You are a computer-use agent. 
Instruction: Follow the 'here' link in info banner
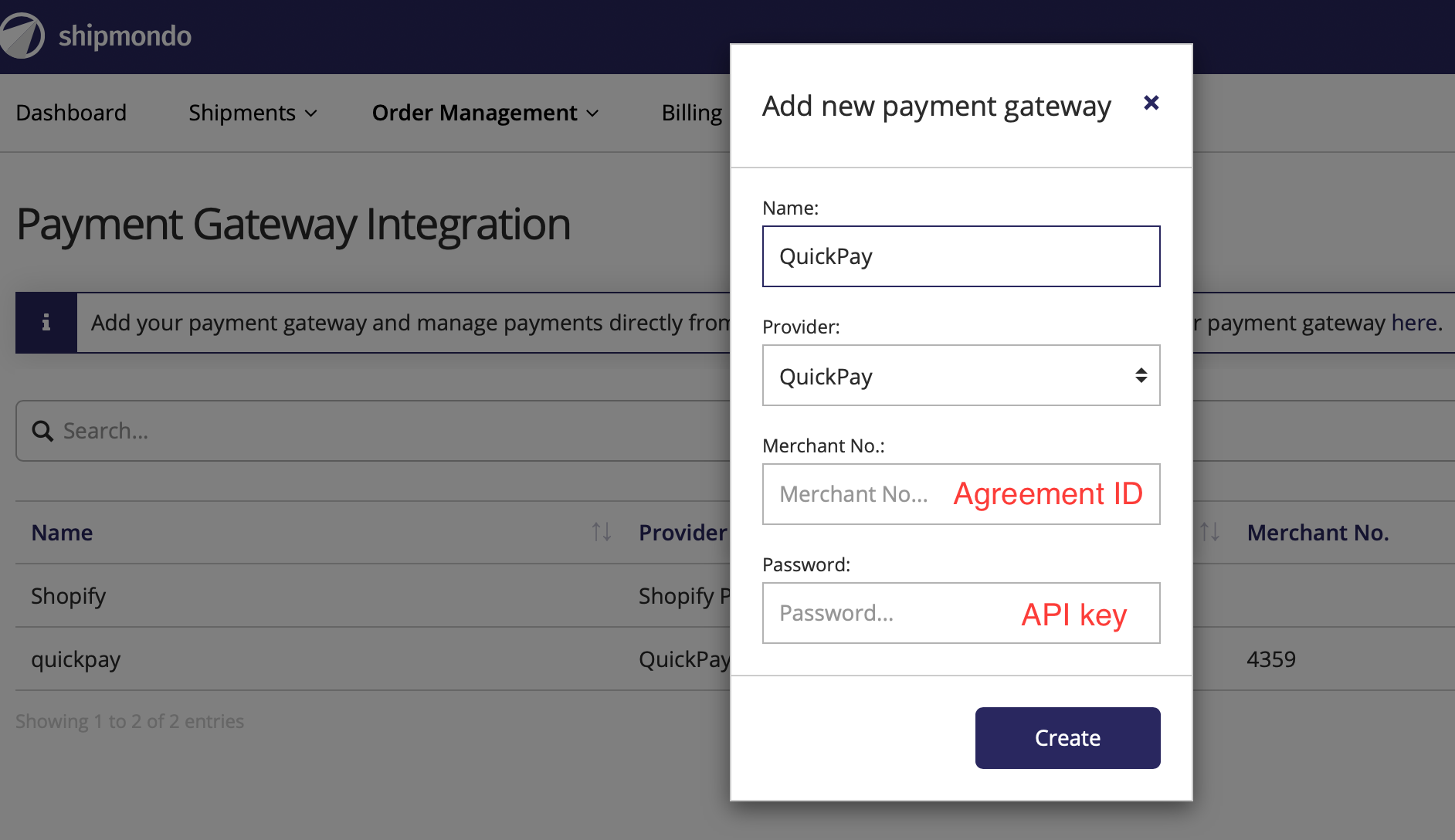click(1413, 322)
